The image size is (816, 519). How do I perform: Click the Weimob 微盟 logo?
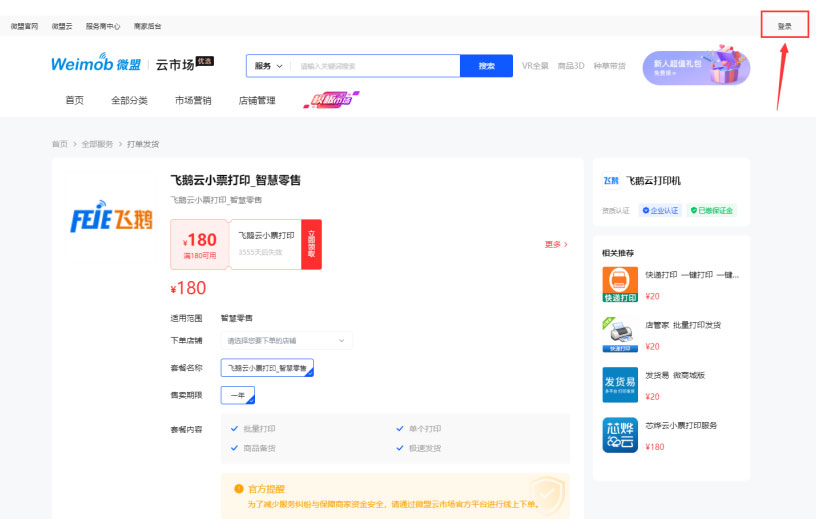(x=96, y=65)
